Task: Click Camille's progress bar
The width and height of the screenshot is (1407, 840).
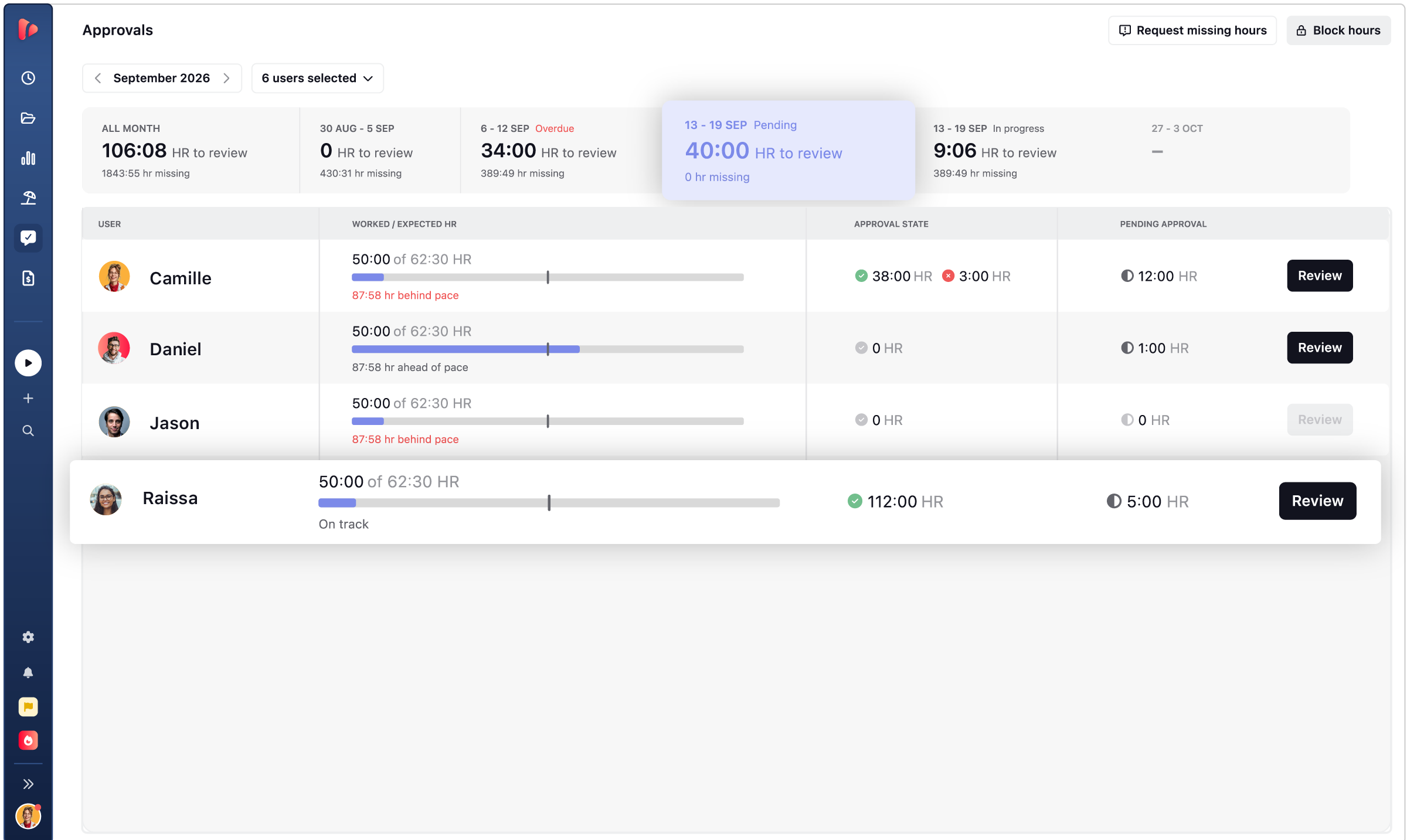Action: (x=548, y=277)
